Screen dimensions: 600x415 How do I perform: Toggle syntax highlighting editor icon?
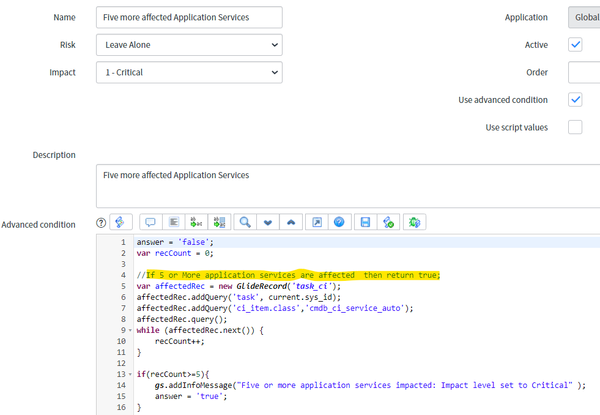(121, 222)
